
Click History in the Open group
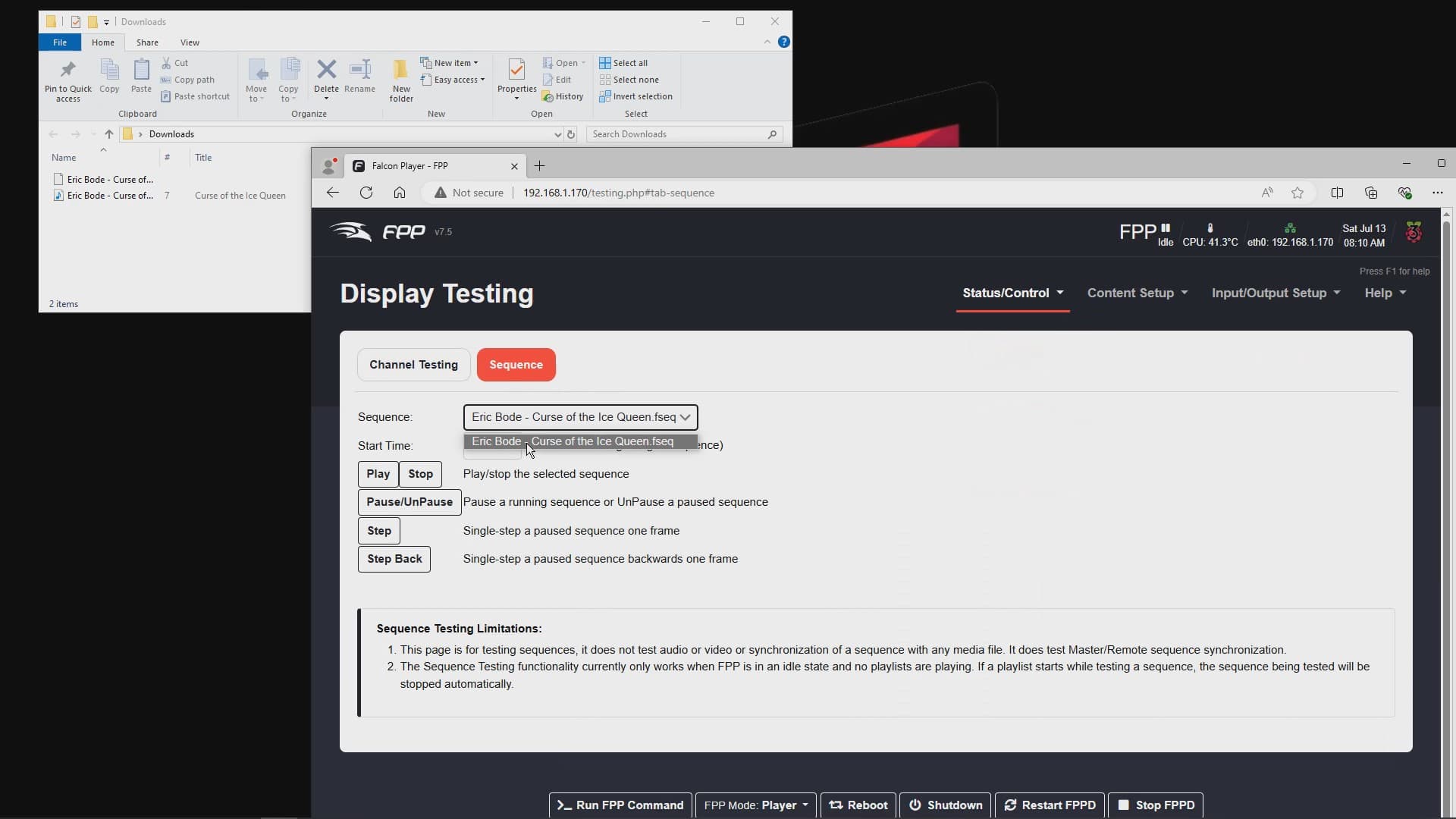click(563, 96)
